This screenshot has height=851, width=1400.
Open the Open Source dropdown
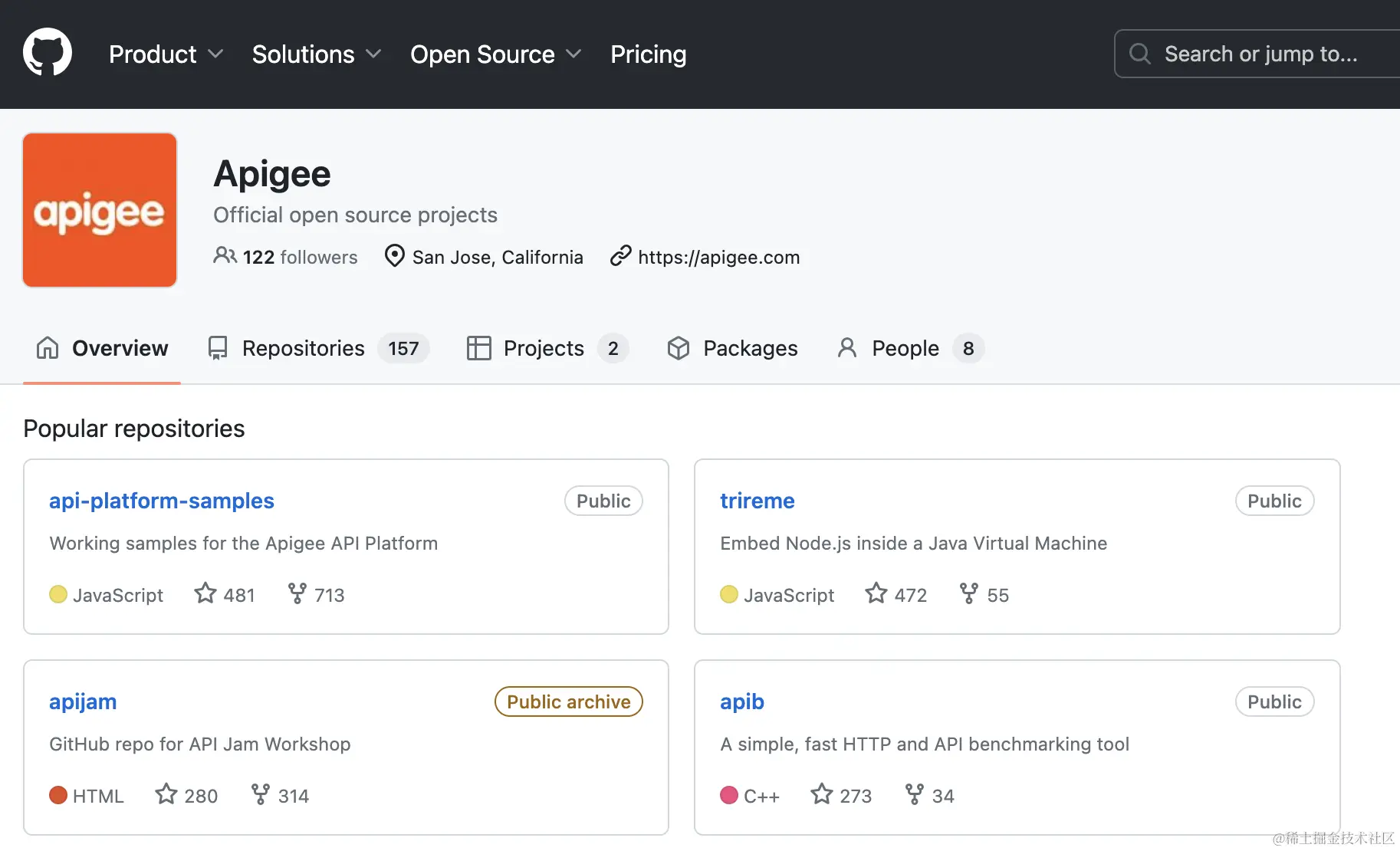coord(495,54)
